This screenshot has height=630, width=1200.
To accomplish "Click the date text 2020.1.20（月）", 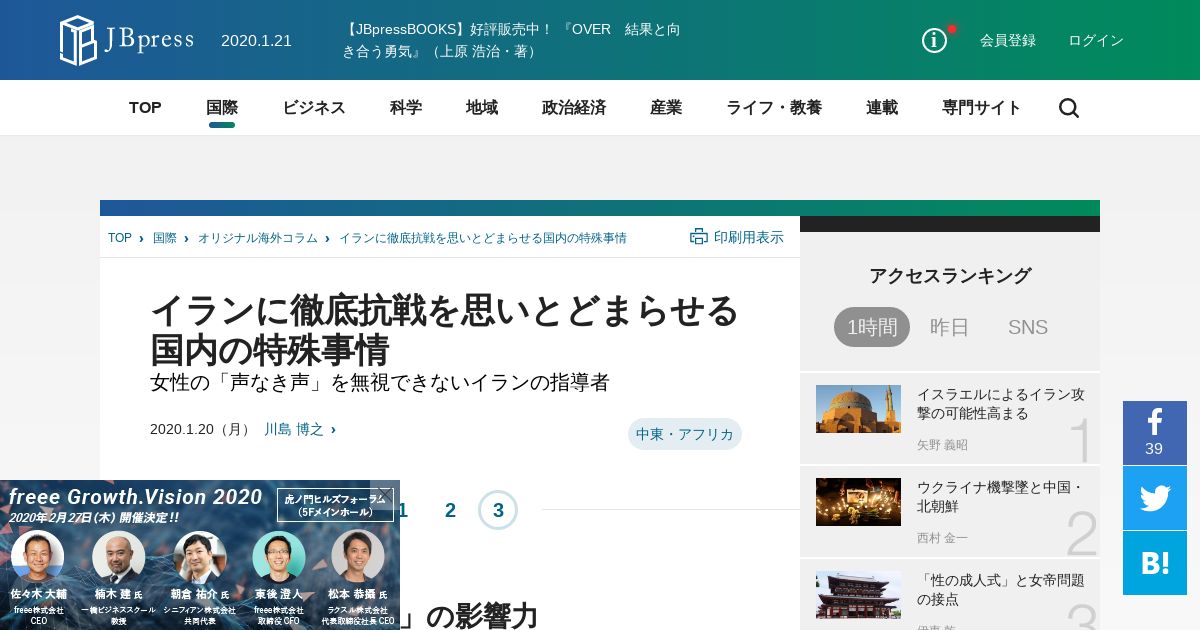I will [x=203, y=429].
